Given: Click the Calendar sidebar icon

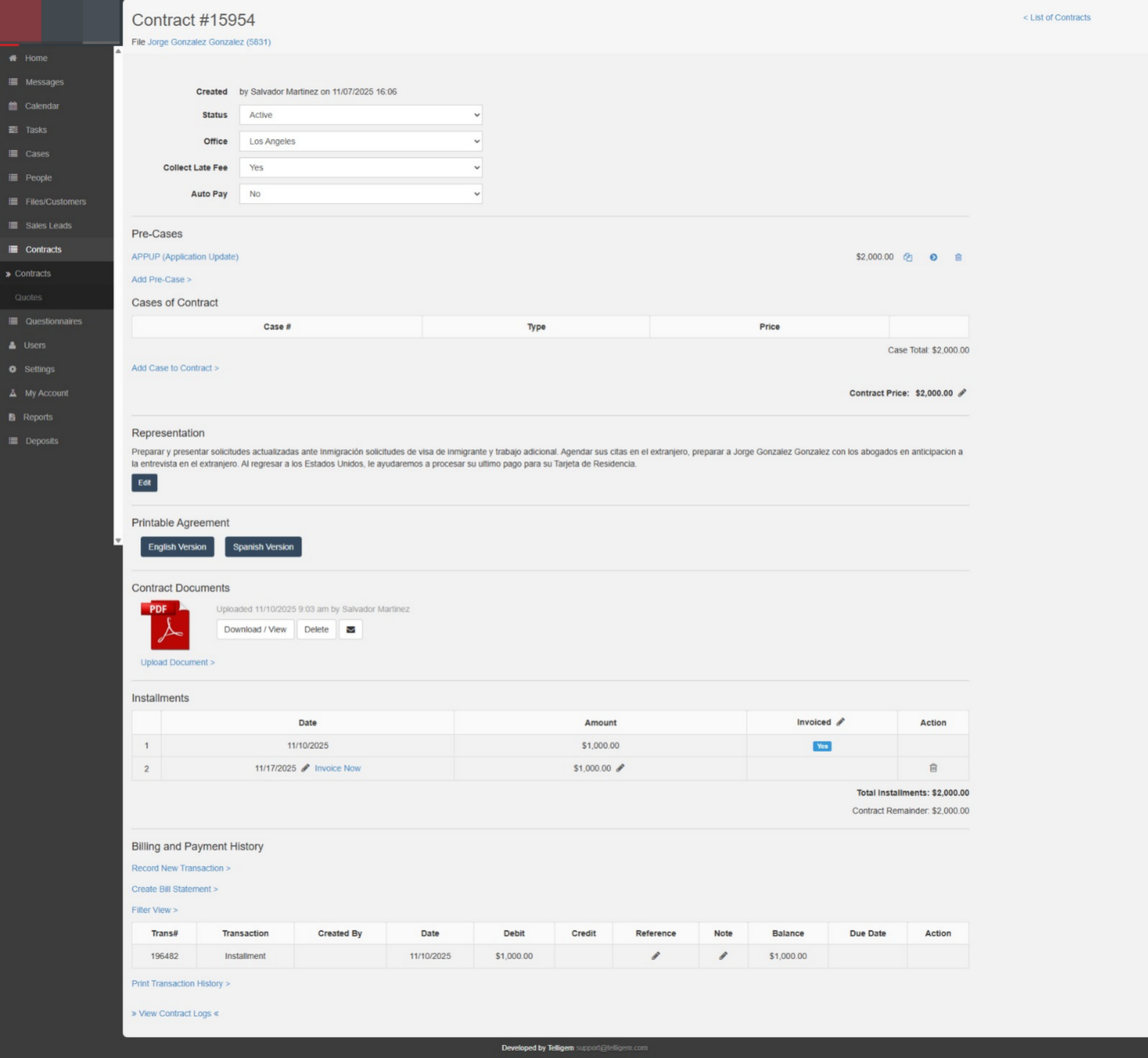Looking at the screenshot, I should click(x=12, y=106).
